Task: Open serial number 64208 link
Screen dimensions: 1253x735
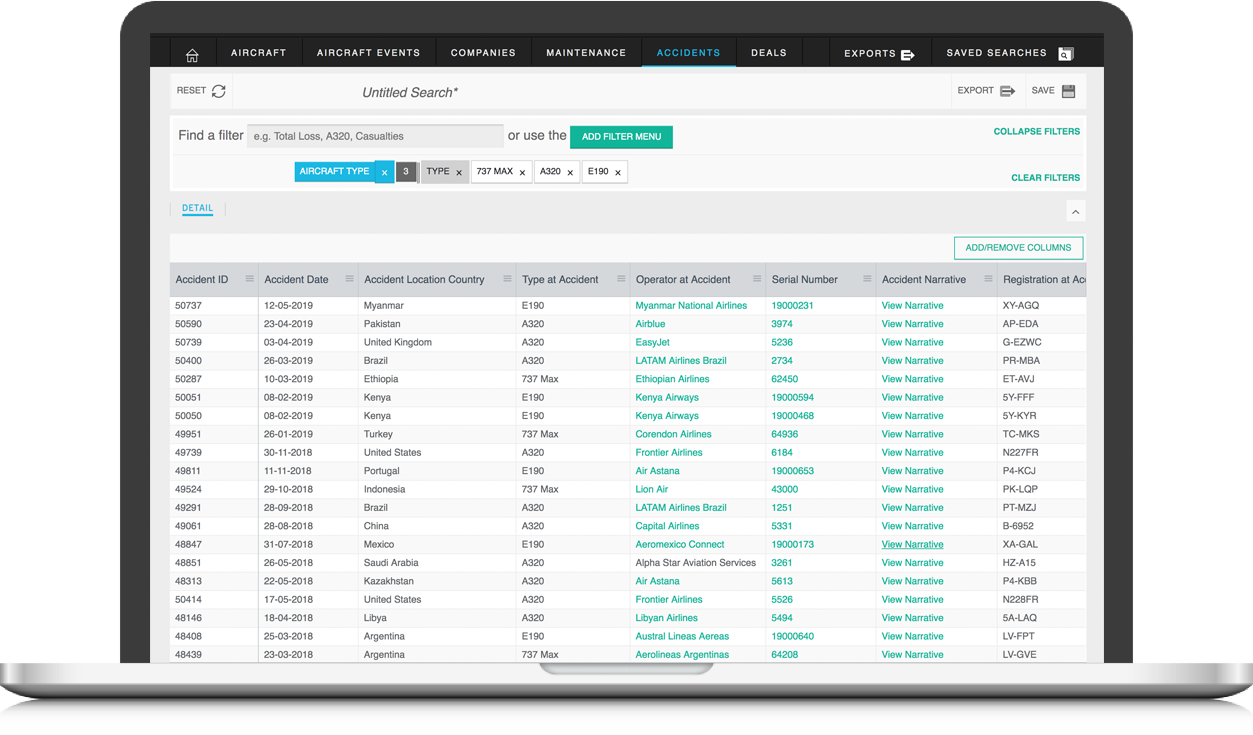Action: [x=785, y=655]
